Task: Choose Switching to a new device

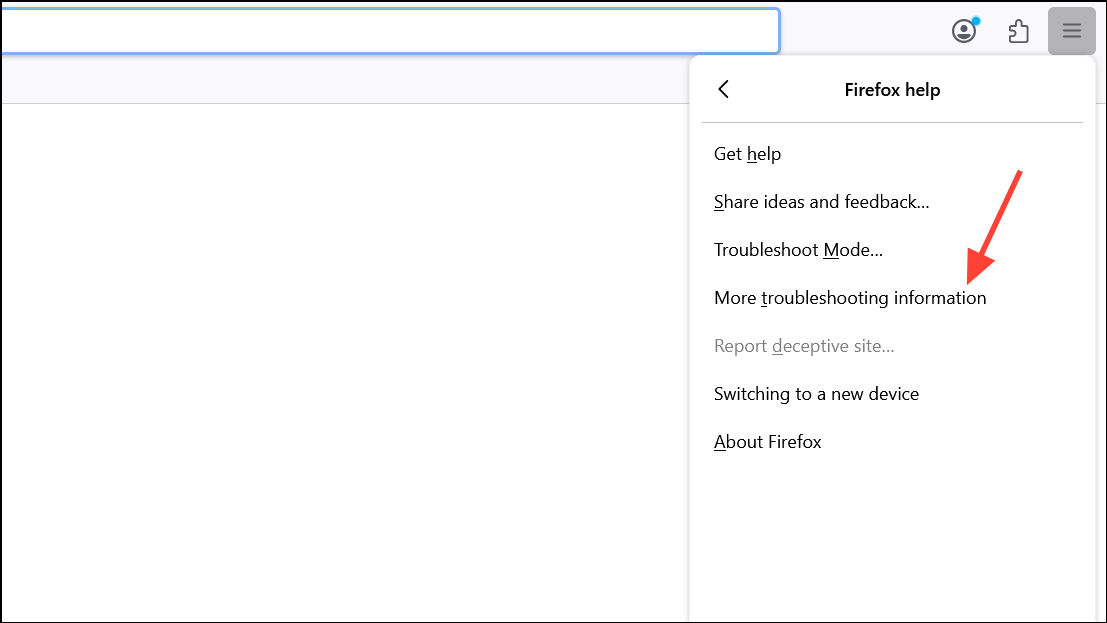Action: point(815,394)
